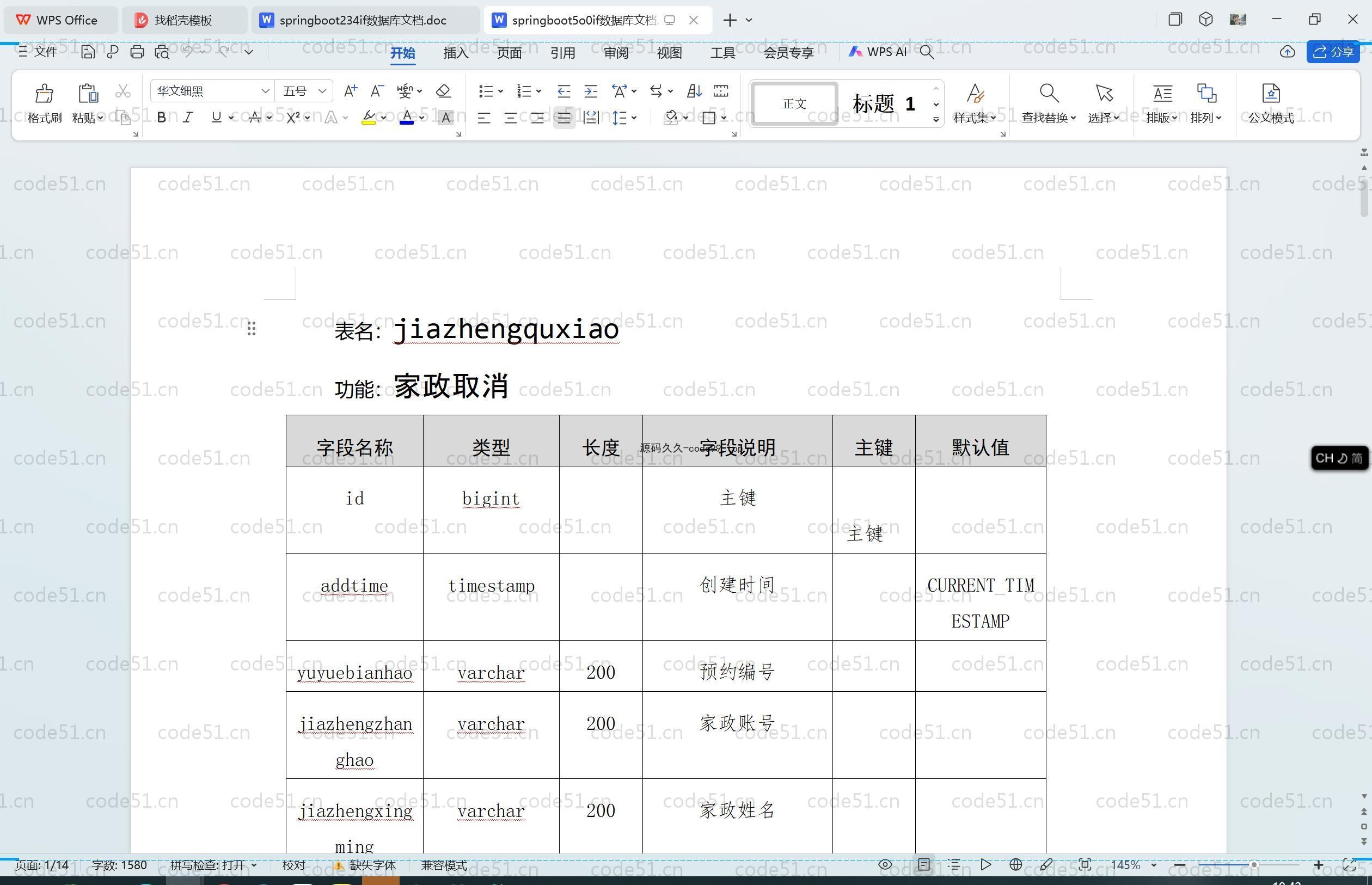This screenshot has height=885, width=1372.
Task: Toggle Superscript X² formatting
Action: click(x=293, y=118)
